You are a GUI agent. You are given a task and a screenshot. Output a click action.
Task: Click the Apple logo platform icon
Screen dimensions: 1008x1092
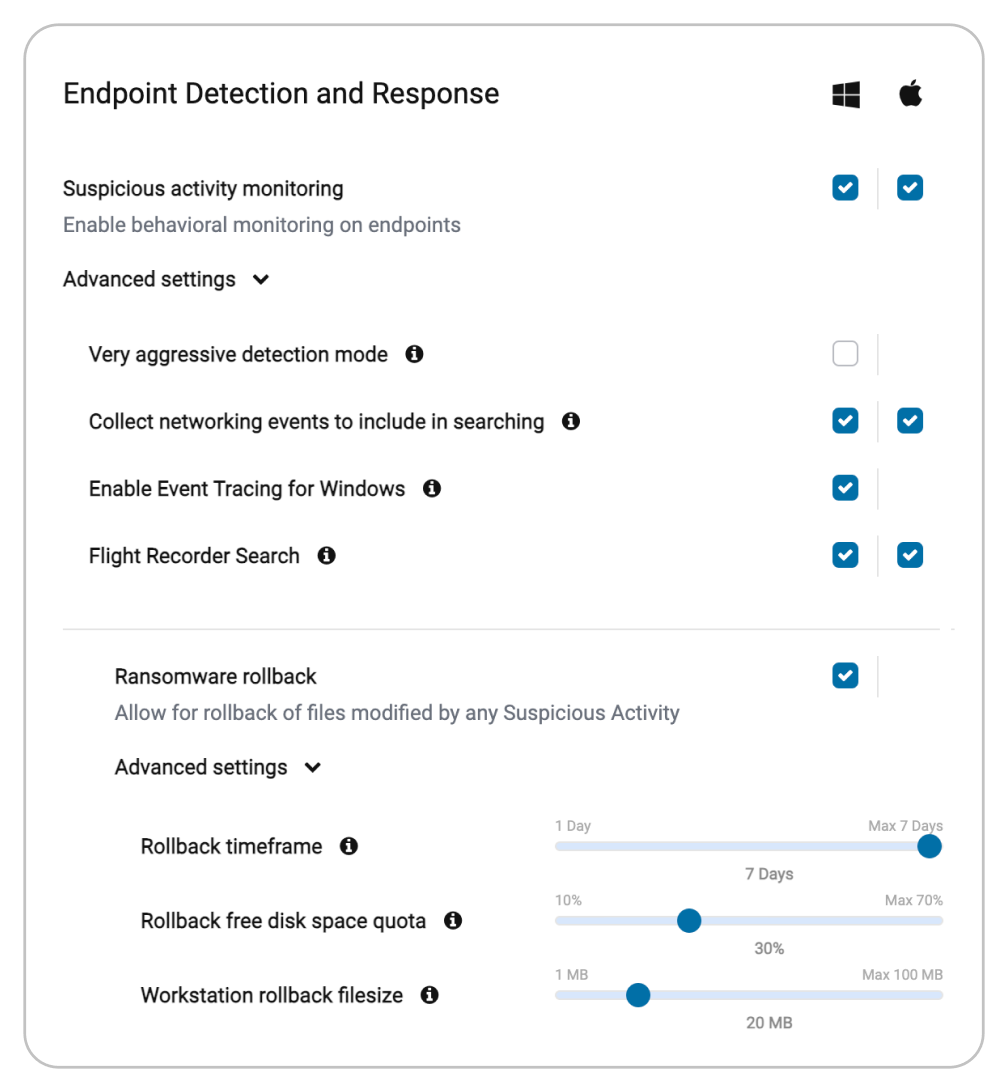tap(910, 93)
